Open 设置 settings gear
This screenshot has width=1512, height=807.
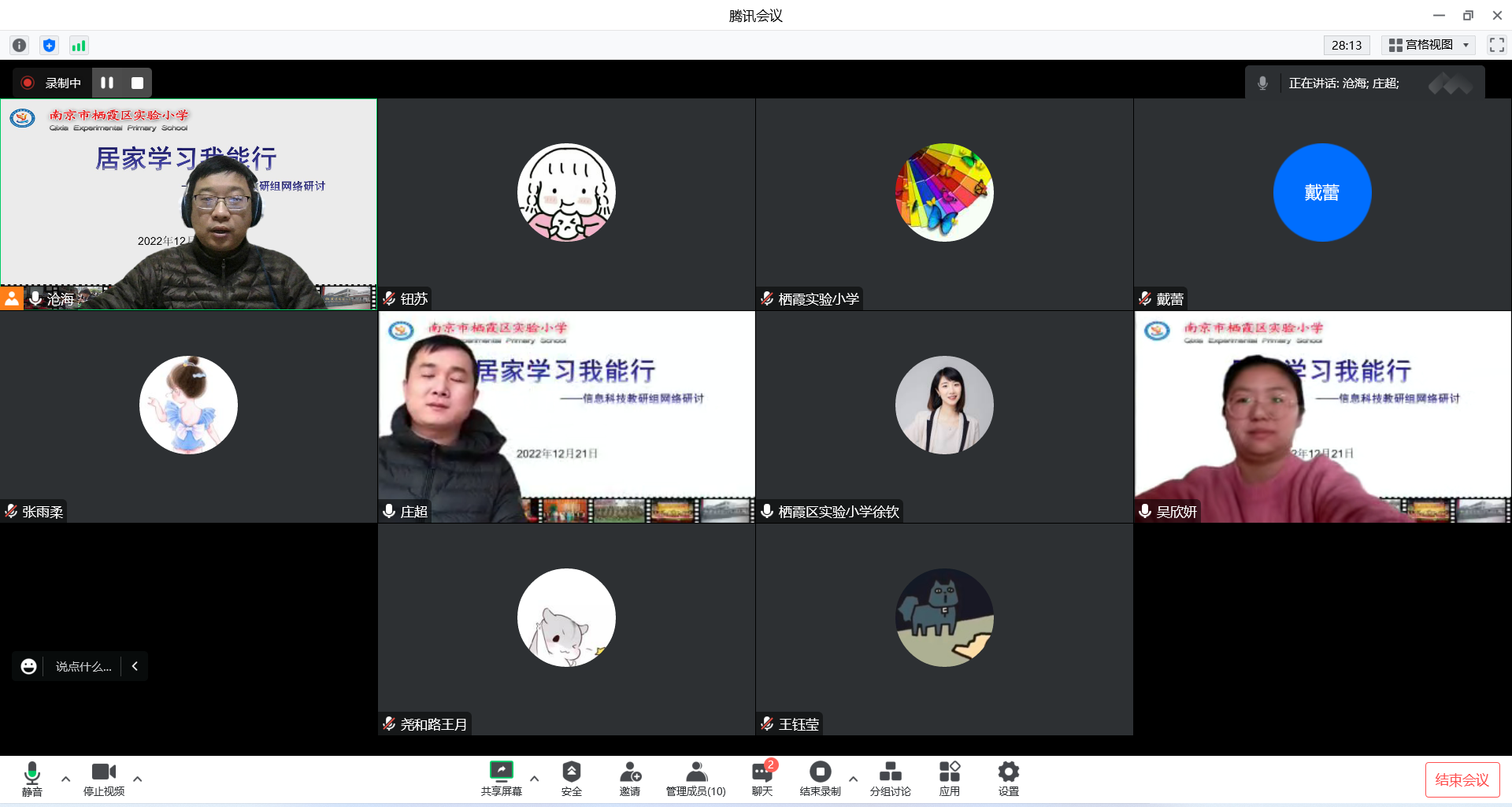(x=1009, y=779)
